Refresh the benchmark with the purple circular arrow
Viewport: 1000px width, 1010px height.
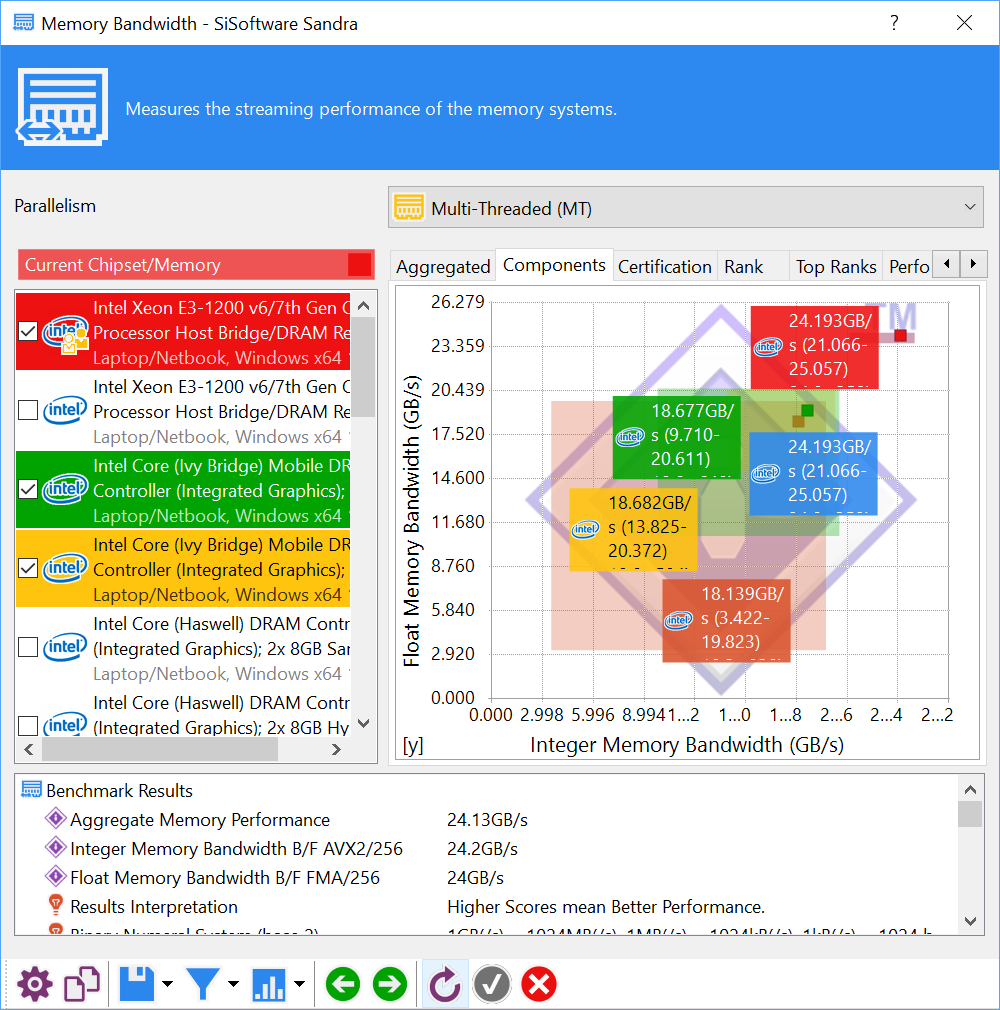coord(445,984)
